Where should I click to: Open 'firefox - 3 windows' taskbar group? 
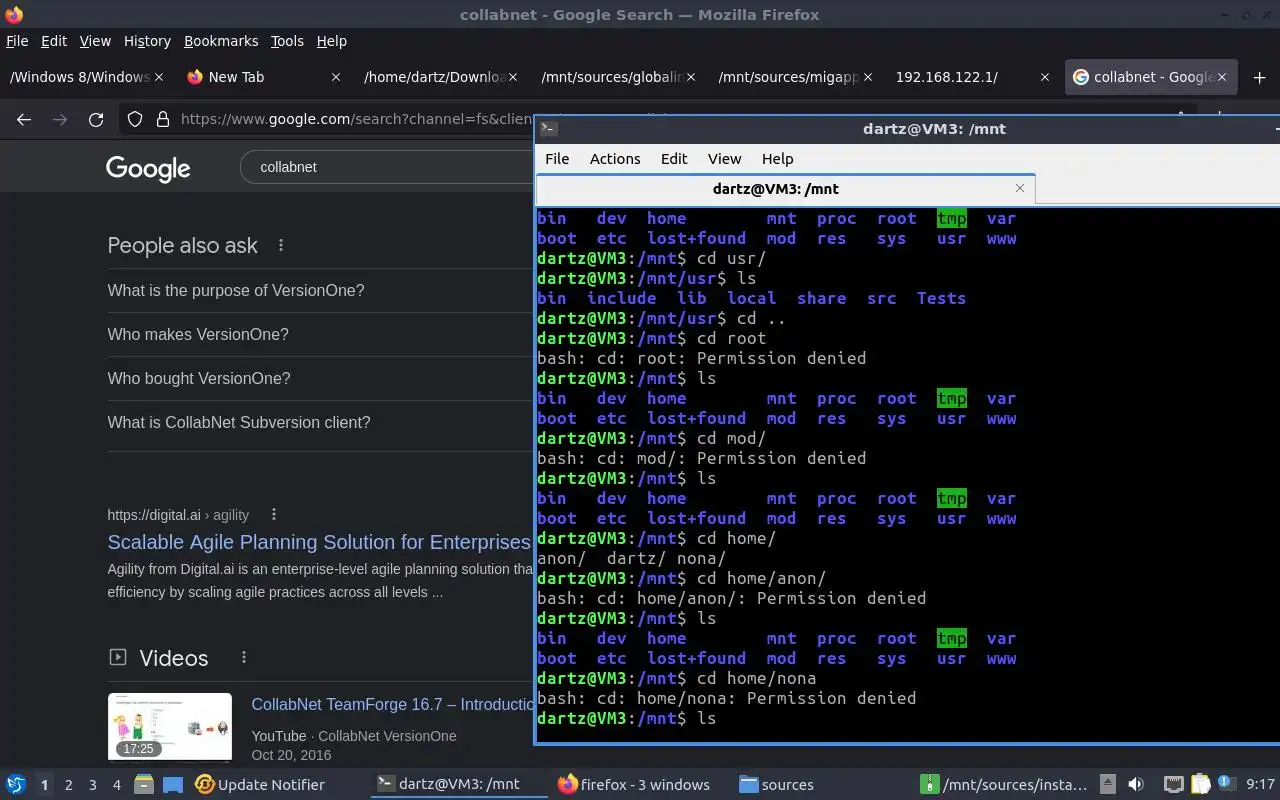(x=633, y=784)
